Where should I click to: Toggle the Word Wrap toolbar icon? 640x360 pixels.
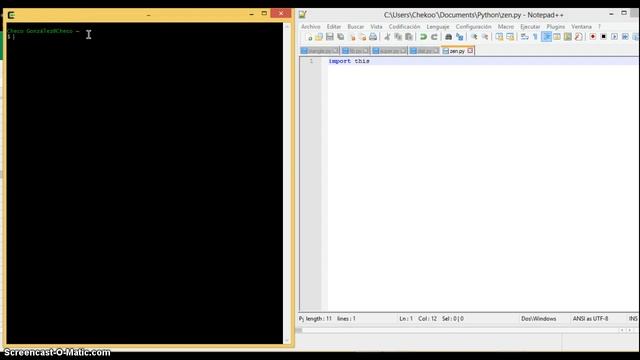(524, 37)
